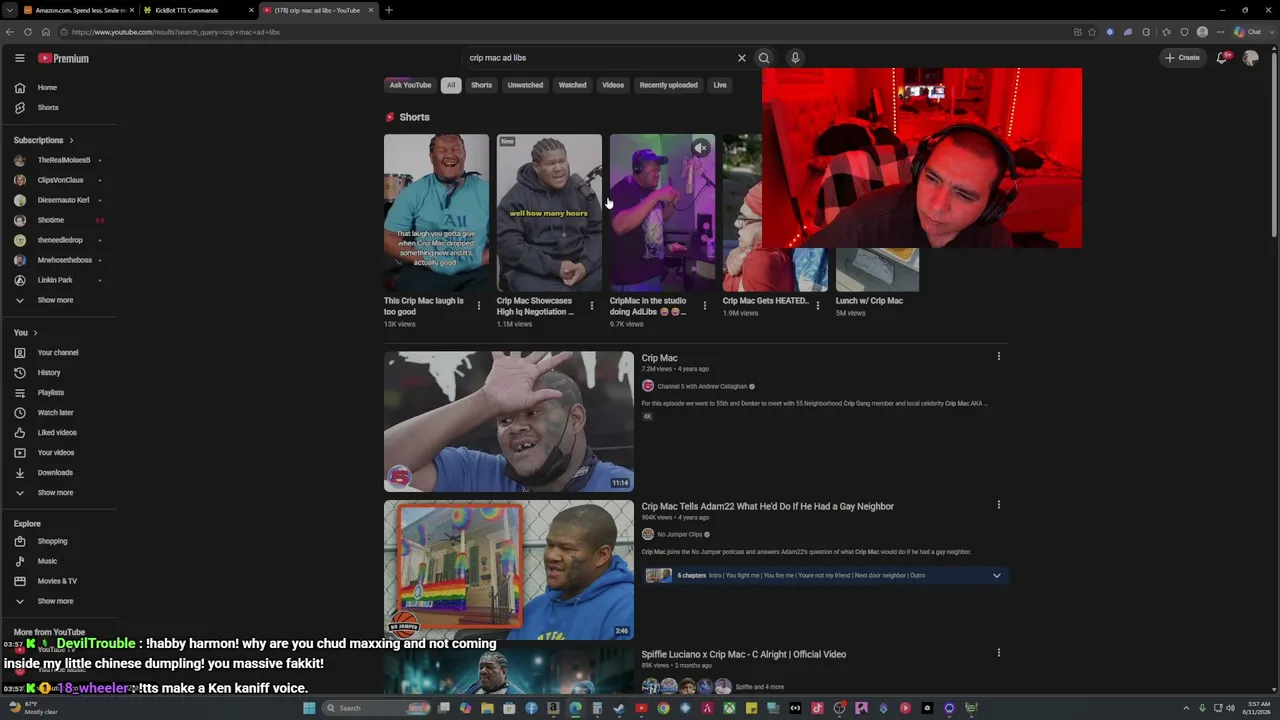Open theneedledrop subscription channel
1280x720 pixels.
point(58,240)
